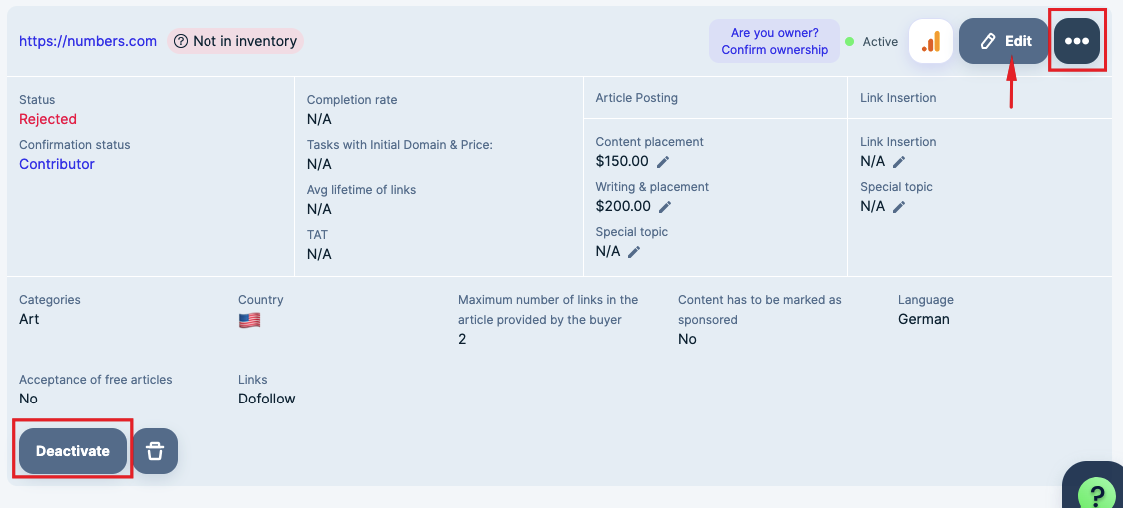Edit Writing & placement price pencil
This screenshot has height=508, width=1123.
click(x=665, y=207)
